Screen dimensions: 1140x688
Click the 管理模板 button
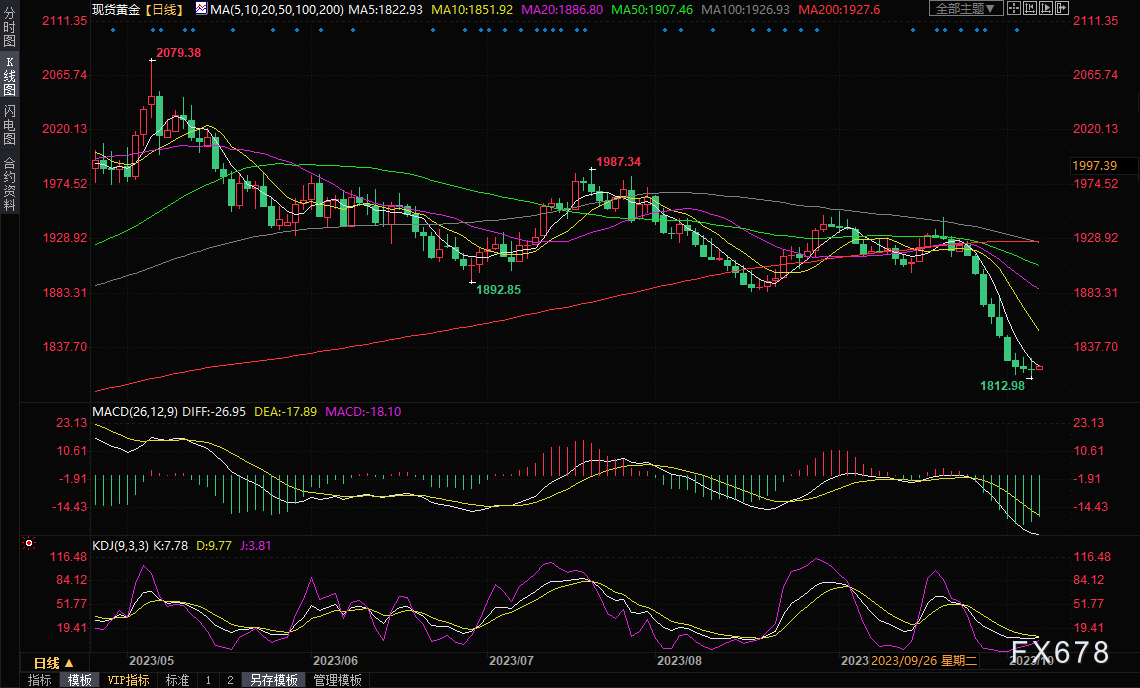point(338,680)
